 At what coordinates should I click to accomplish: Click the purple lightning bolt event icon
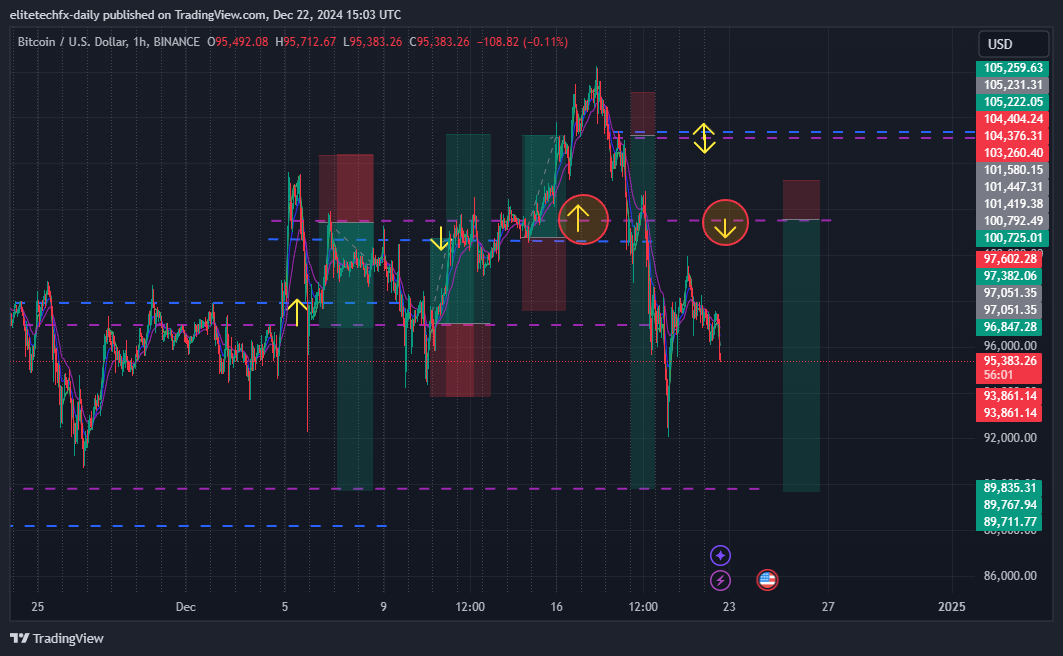(x=720, y=580)
